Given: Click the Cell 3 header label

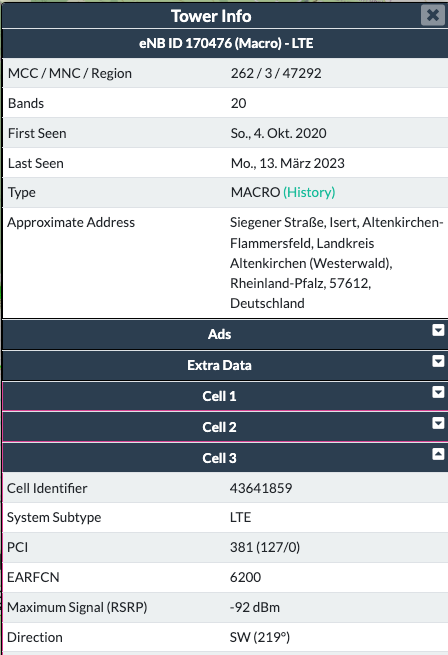Looking at the screenshot, I should click(x=219, y=458).
